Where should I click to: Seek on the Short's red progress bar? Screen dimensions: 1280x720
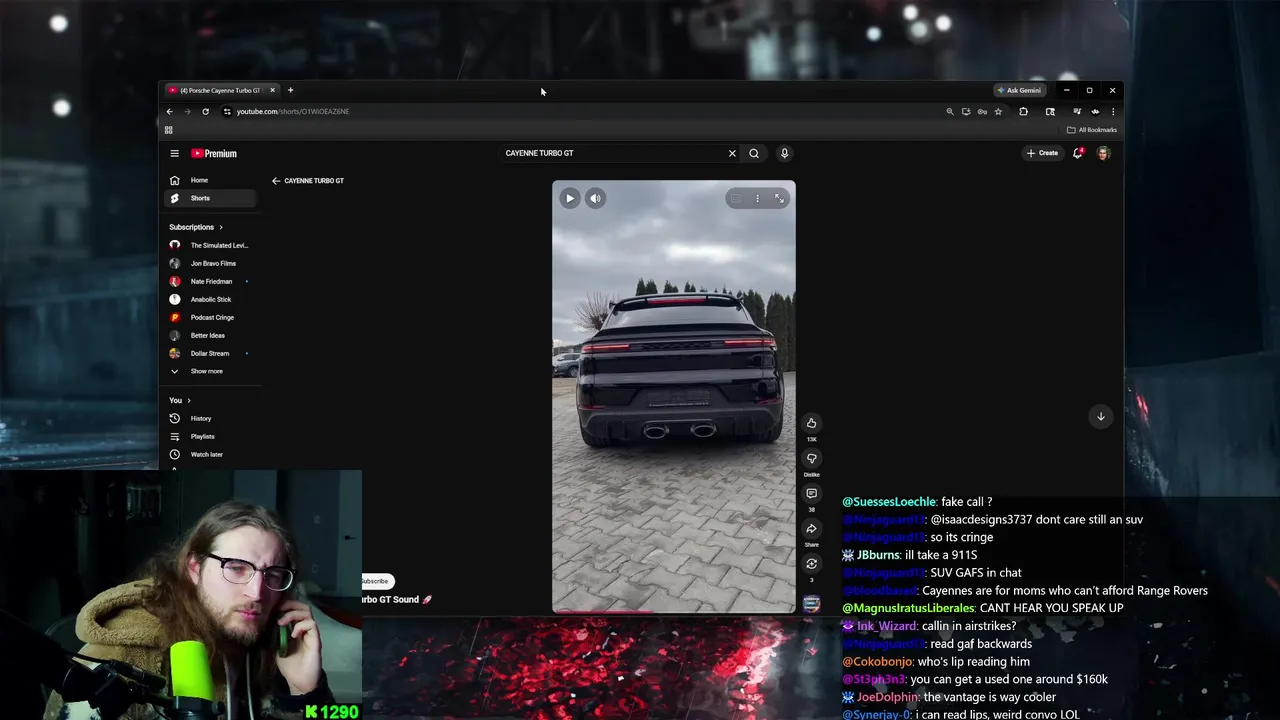tap(674, 611)
